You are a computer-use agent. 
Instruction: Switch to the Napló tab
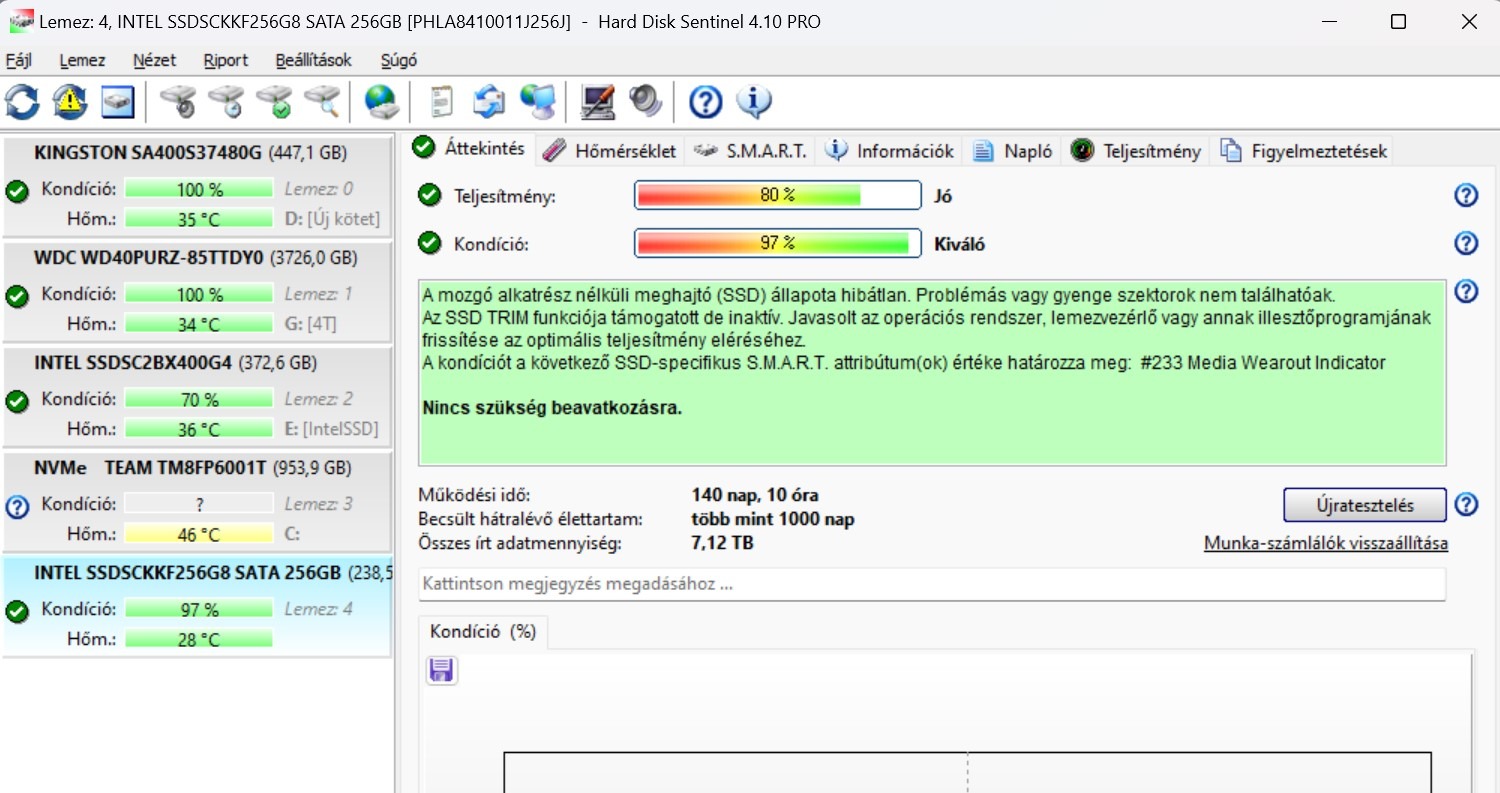[1012, 151]
